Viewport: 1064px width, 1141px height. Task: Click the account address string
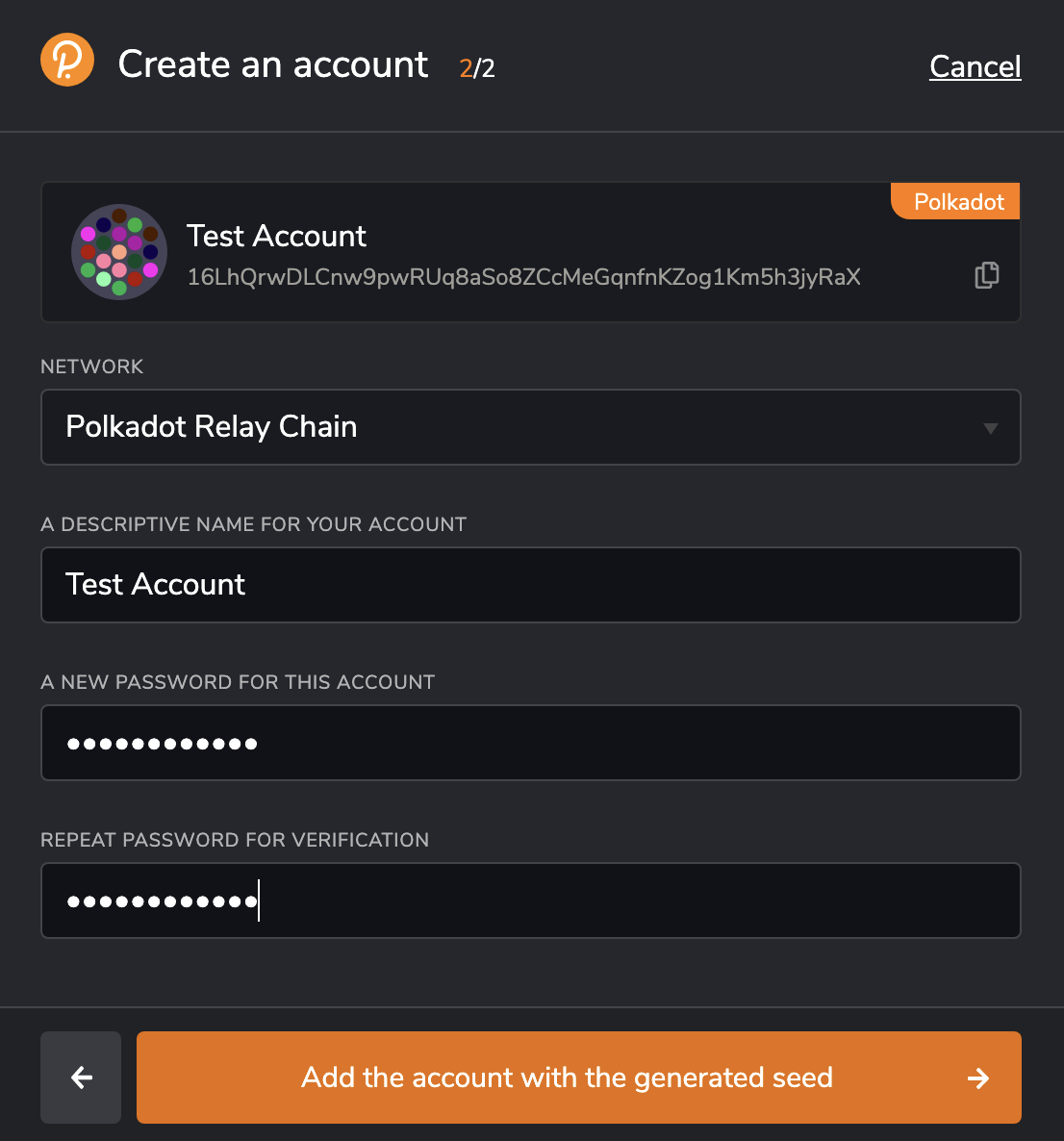click(x=524, y=277)
